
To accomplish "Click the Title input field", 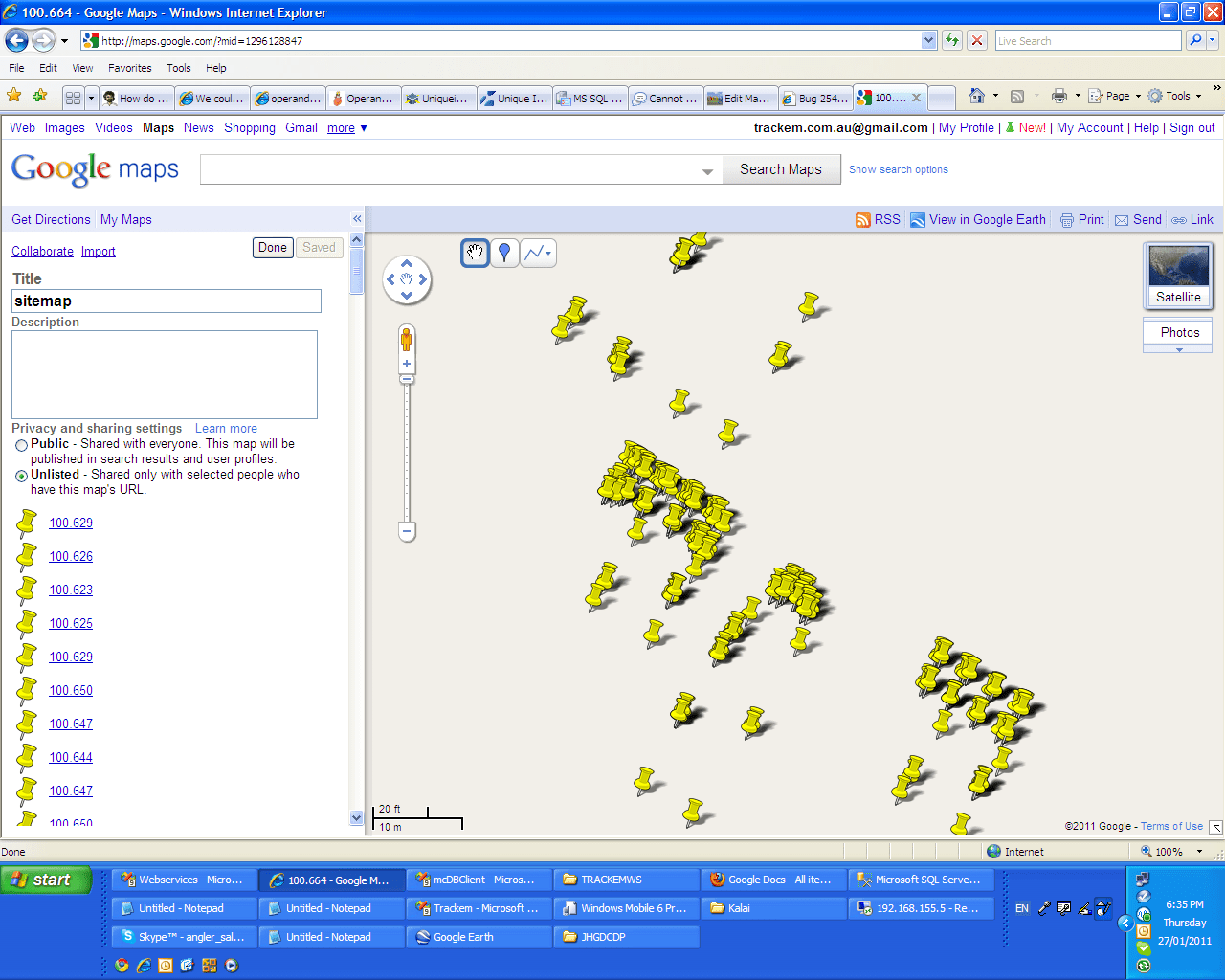I will tap(167, 301).
